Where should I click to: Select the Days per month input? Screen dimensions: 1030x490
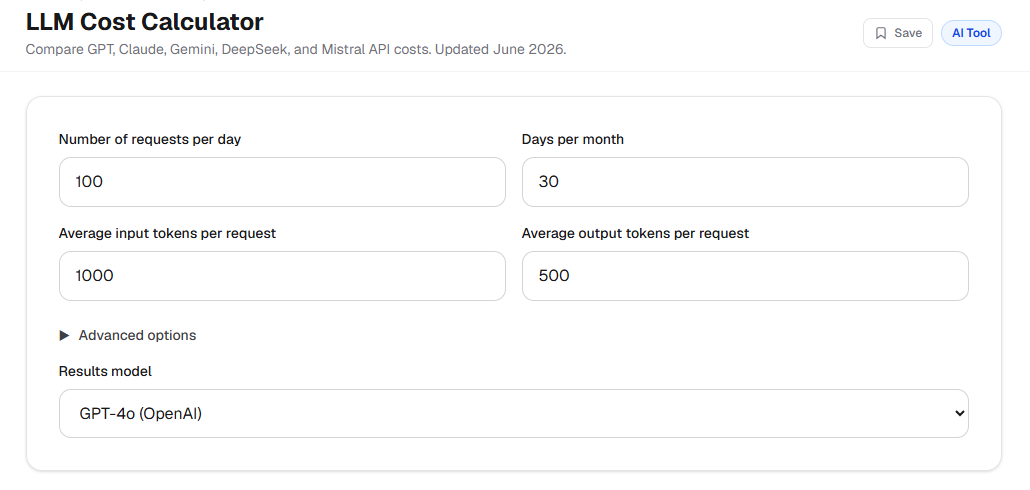click(745, 182)
